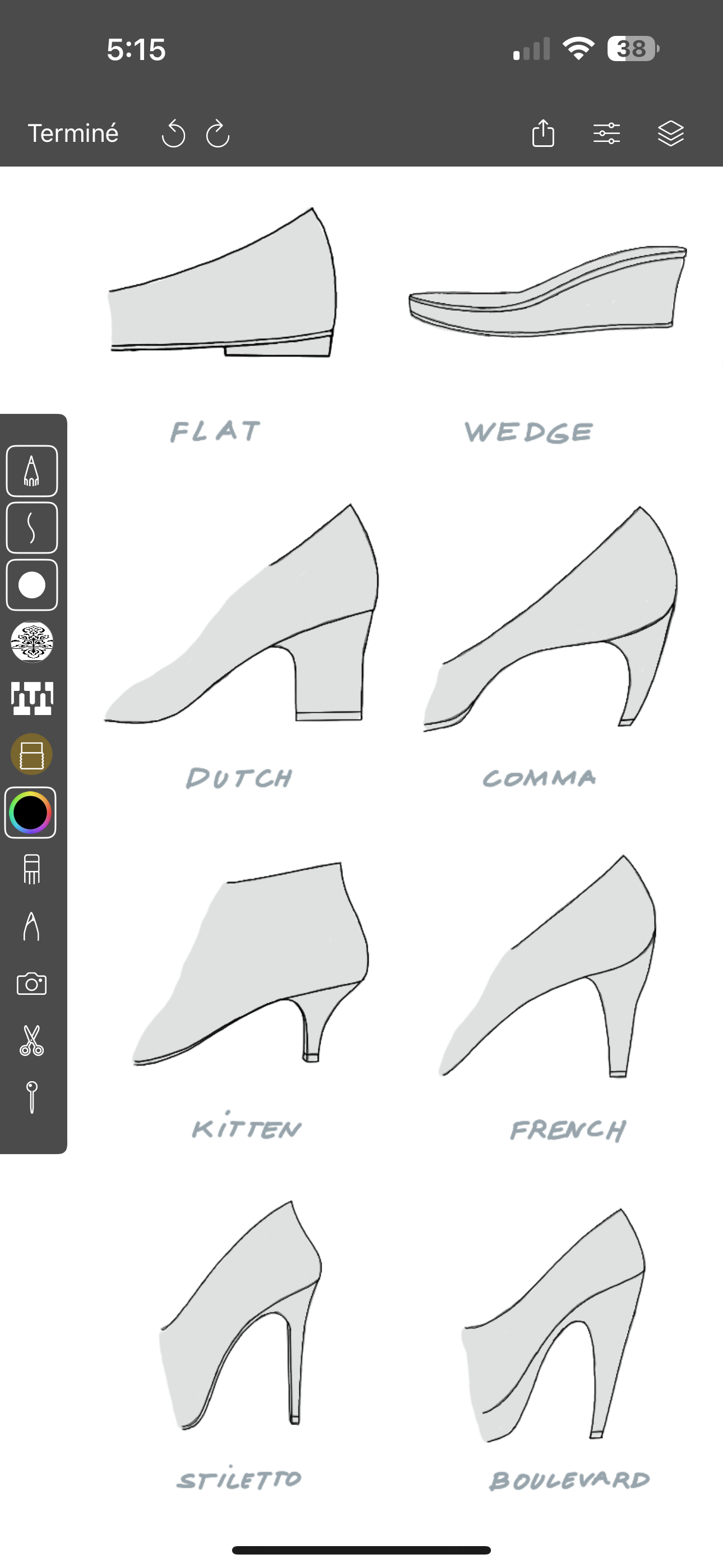Open the layers panel
This screenshot has height=1568, width=723.
[x=671, y=133]
